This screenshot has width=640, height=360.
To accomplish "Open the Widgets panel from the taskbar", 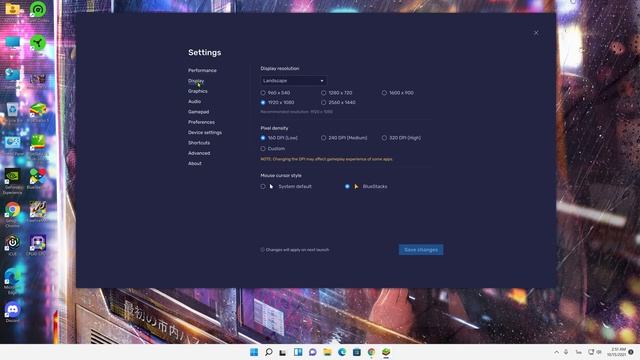I will click(x=298, y=352).
